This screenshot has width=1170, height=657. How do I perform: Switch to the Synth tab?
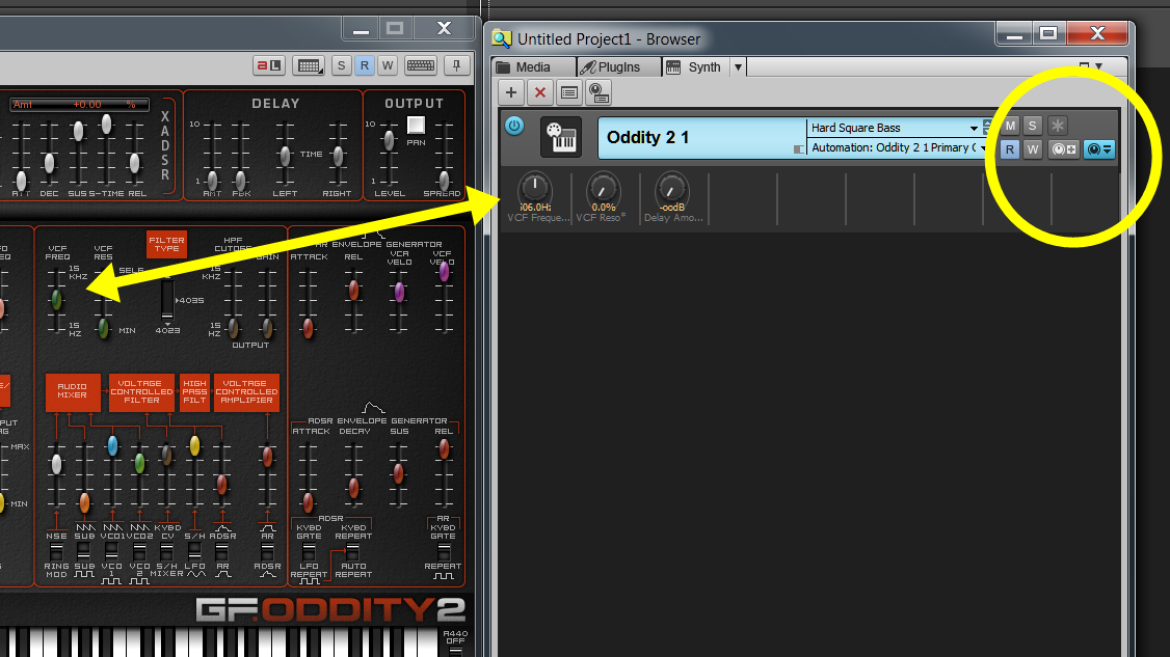(x=695, y=67)
